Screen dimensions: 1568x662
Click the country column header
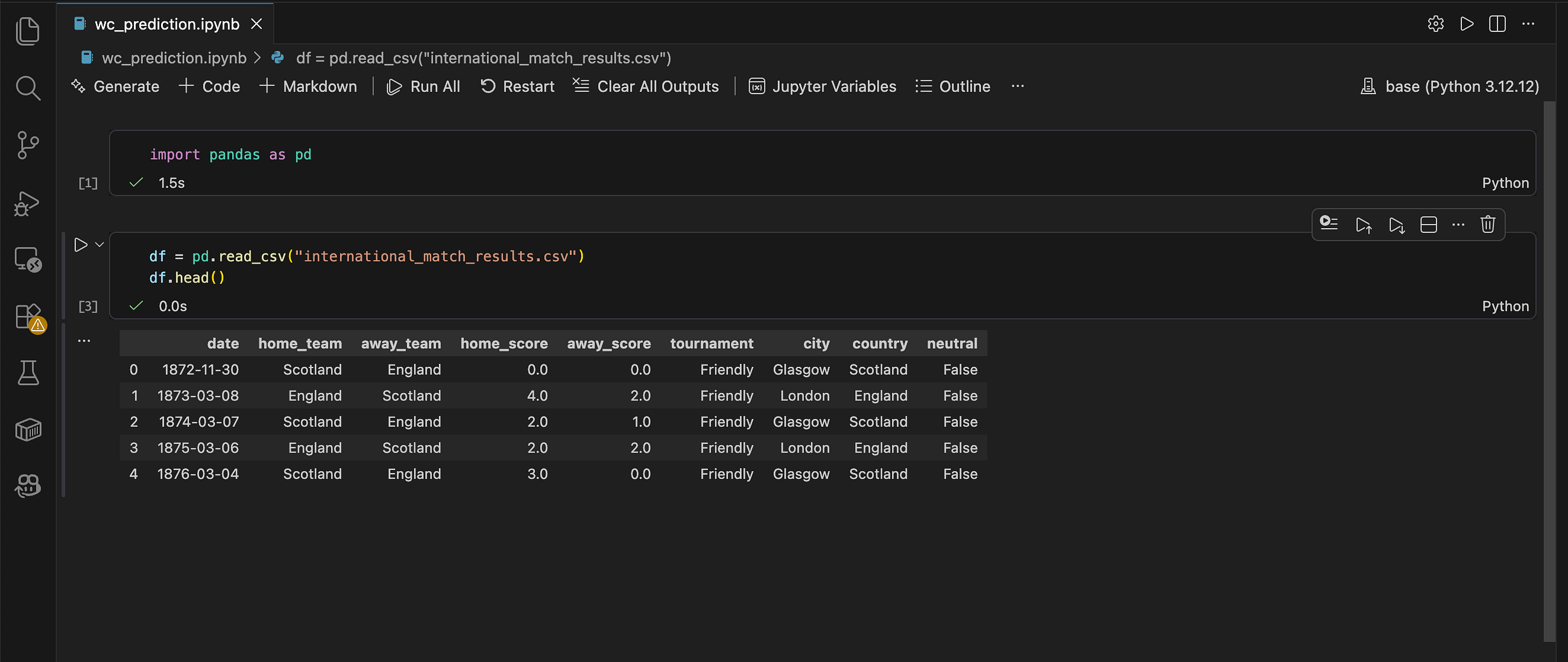tap(879, 343)
